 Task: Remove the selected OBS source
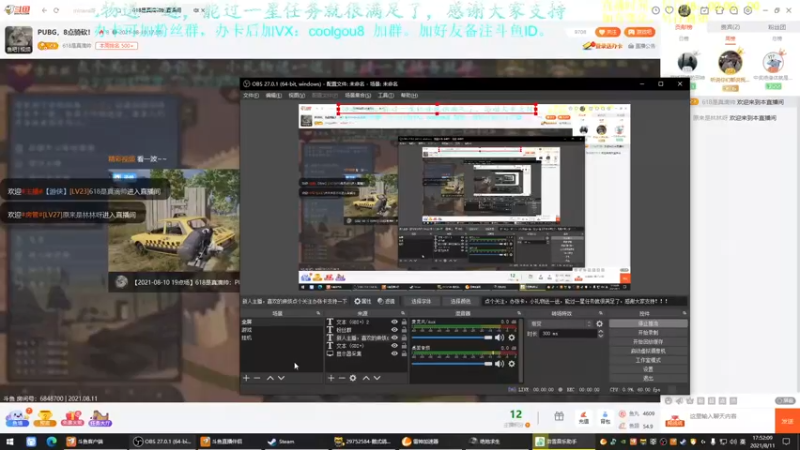click(342, 378)
